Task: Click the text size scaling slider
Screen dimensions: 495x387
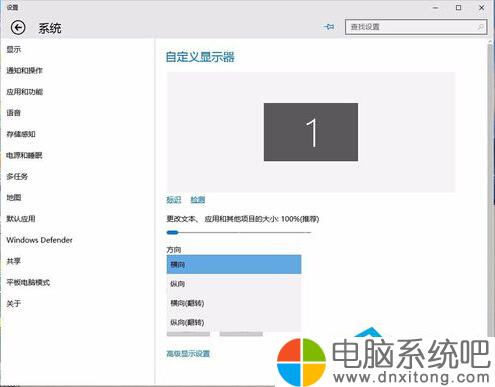Action: (239, 232)
